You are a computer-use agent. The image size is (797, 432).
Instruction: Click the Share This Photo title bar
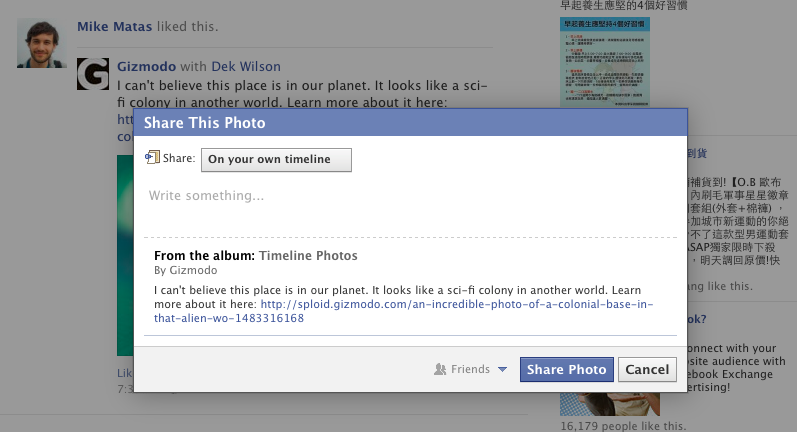[x=410, y=122]
